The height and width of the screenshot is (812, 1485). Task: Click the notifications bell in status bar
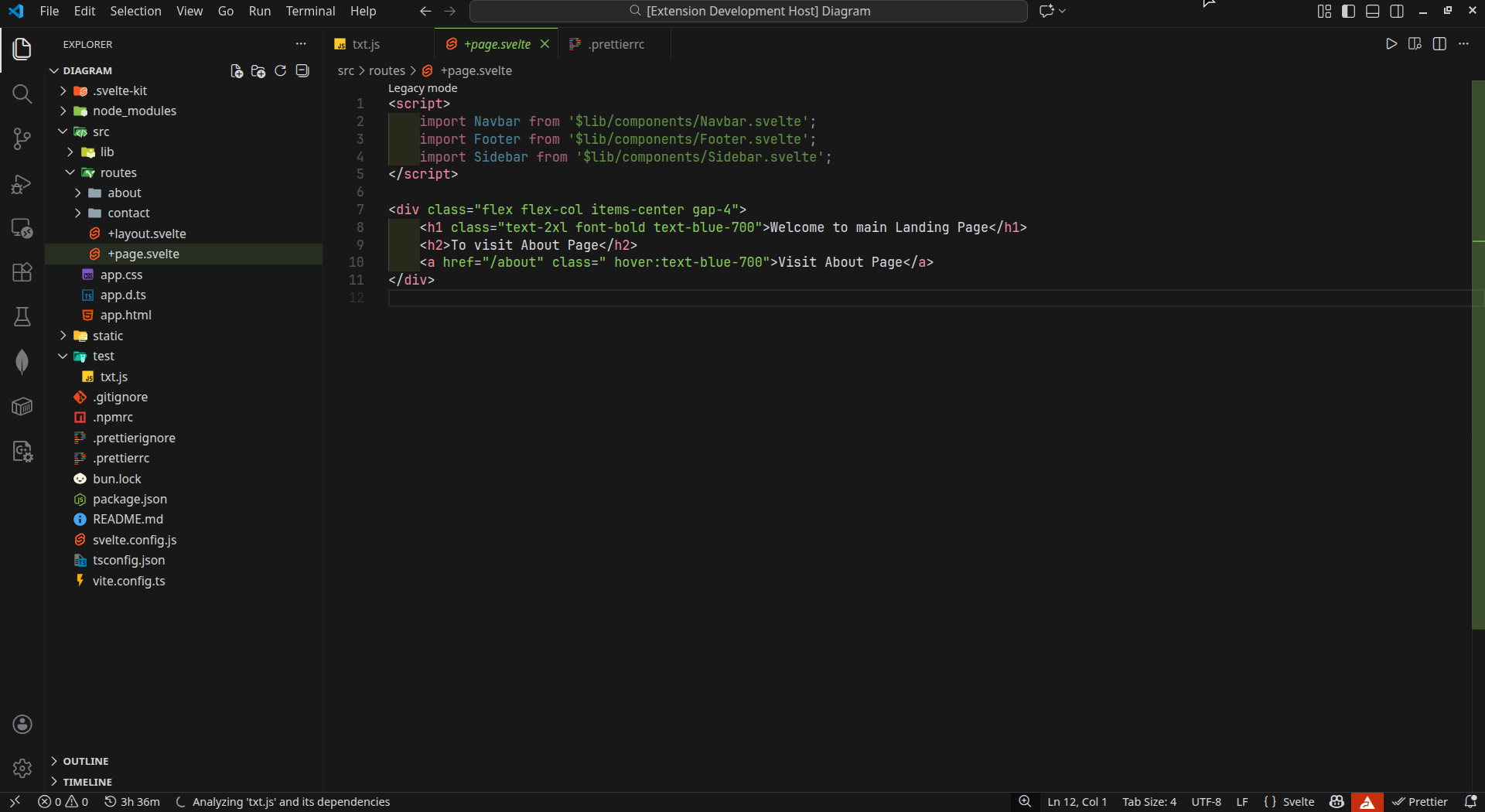point(1470,802)
